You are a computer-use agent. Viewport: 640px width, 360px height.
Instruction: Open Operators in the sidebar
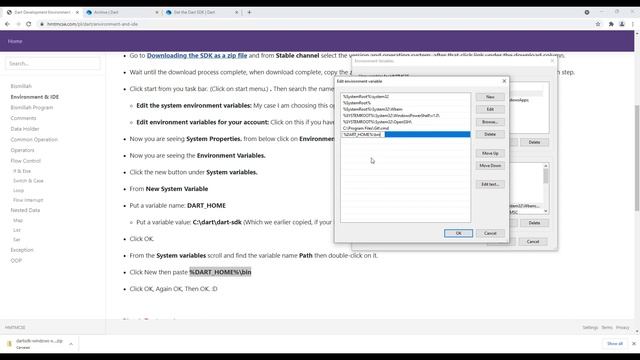[22, 150]
